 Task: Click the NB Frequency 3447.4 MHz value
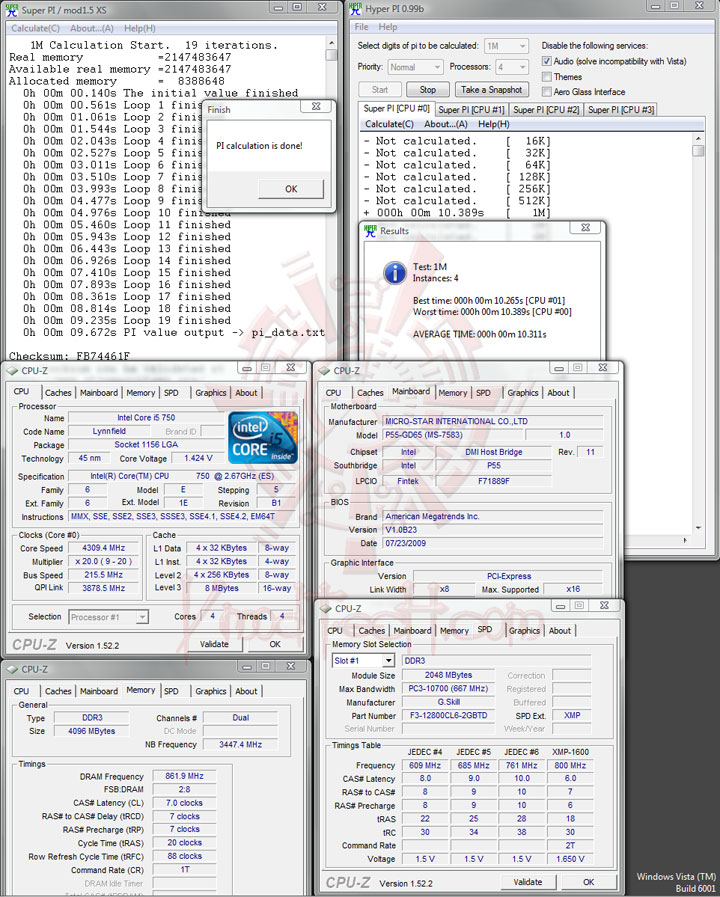[240, 744]
